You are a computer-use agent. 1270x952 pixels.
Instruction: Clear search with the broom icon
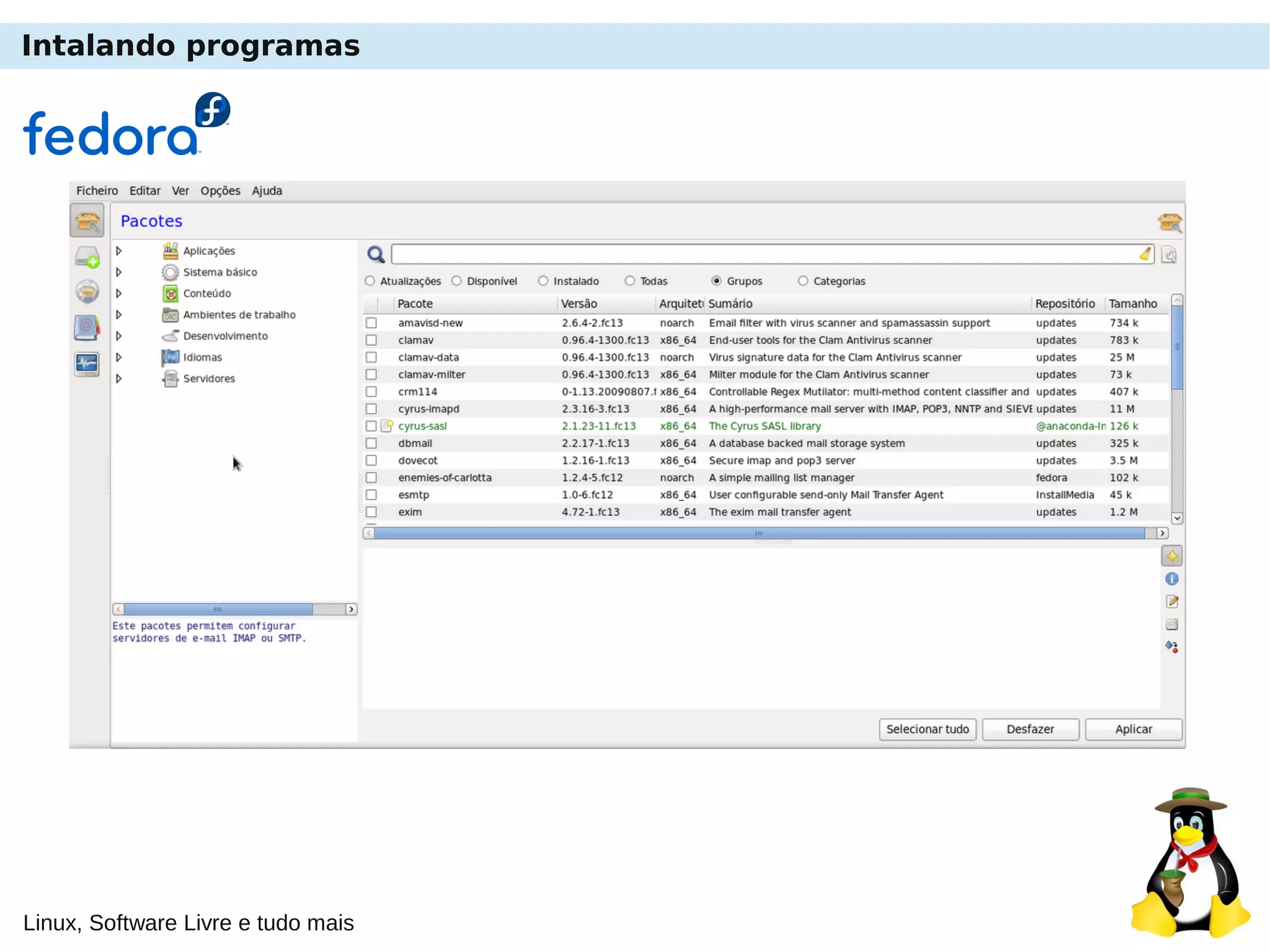click(x=1145, y=254)
